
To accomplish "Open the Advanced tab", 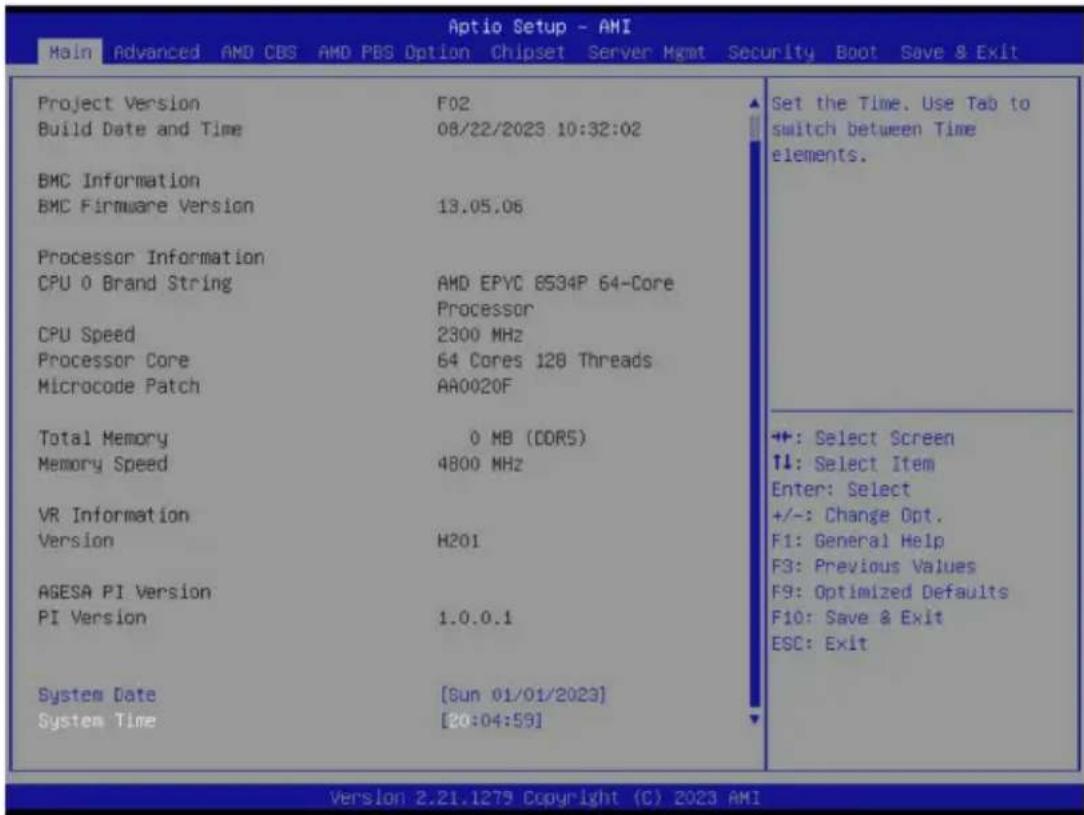I will pyautogui.click(x=157, y=53).
